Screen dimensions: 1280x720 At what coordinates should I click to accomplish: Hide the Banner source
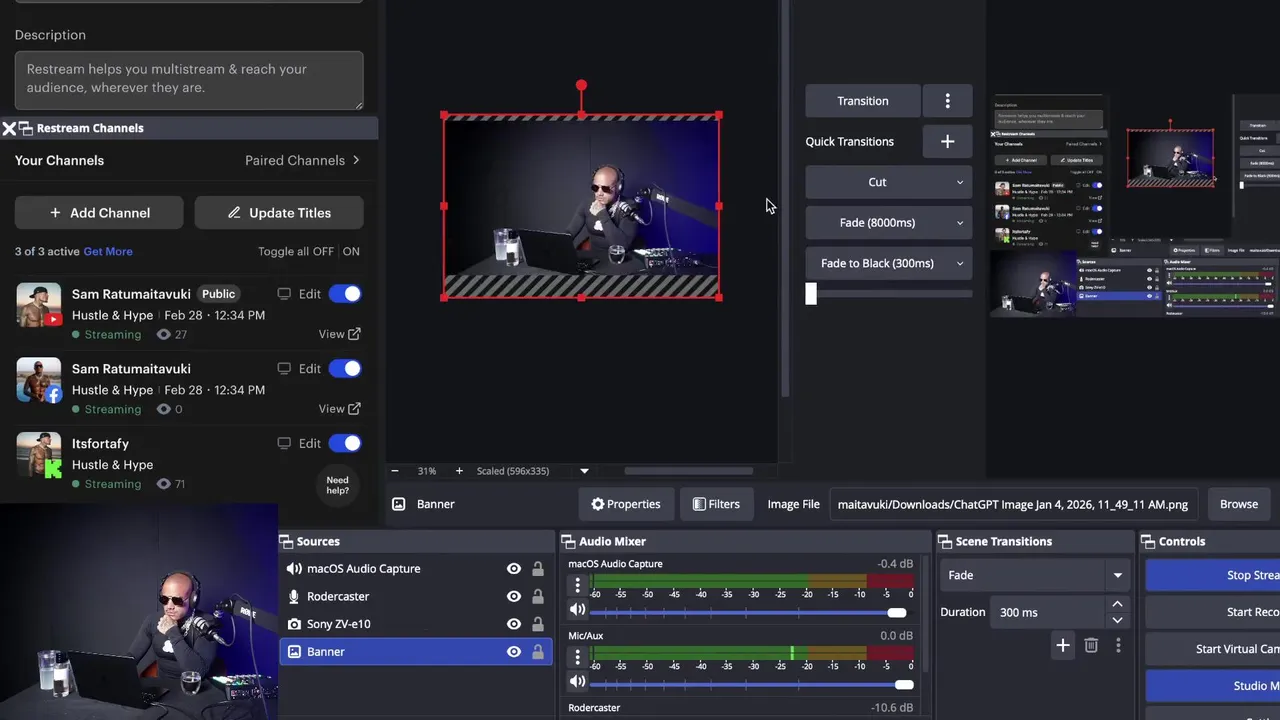514,652
